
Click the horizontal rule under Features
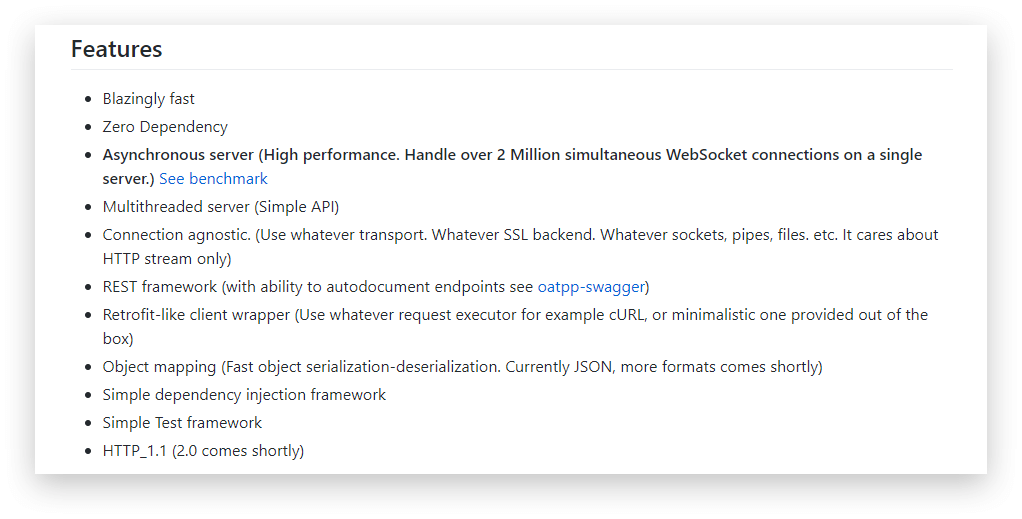coord(512,69)
